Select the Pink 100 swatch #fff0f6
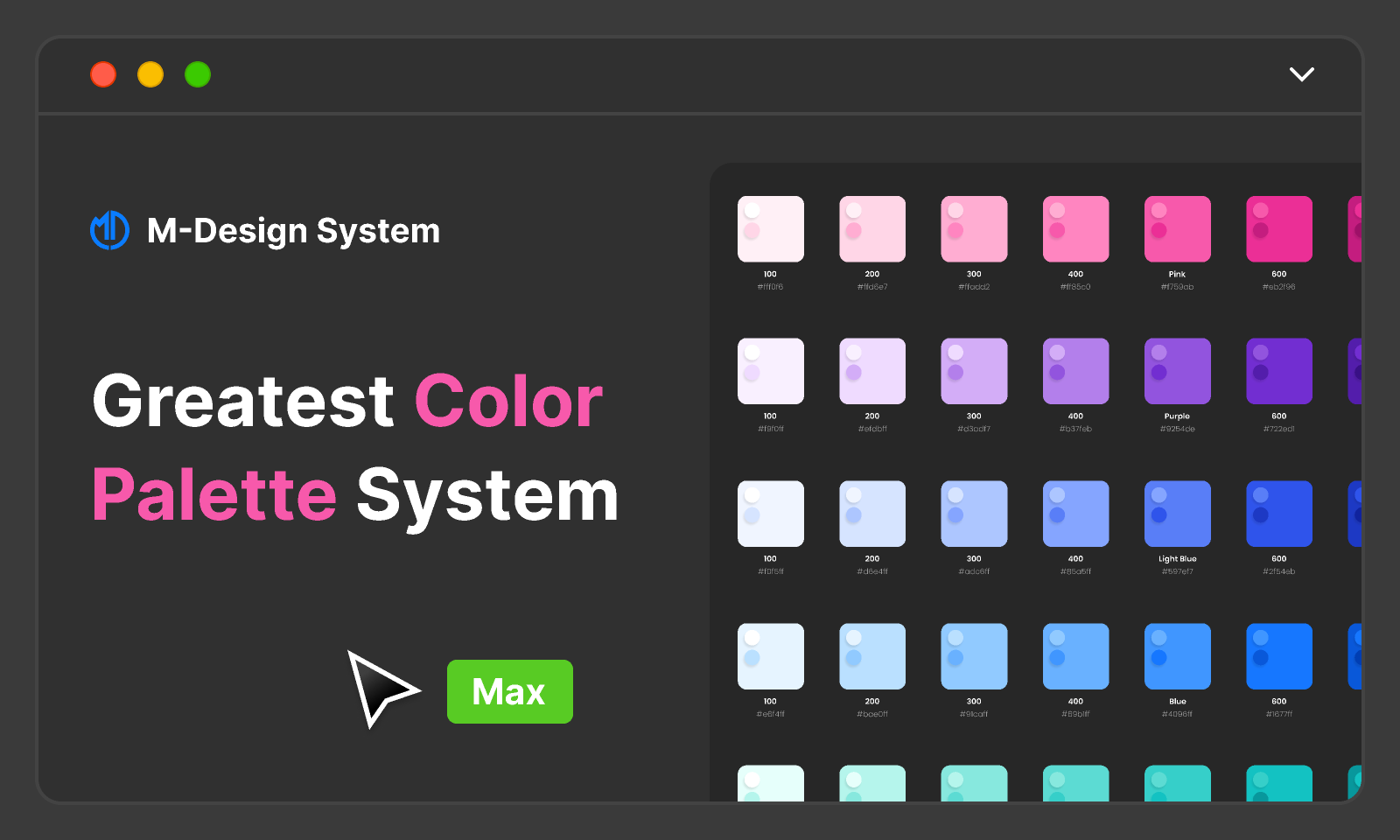Viewport: 1400px width, 840px height. [771, 228]
